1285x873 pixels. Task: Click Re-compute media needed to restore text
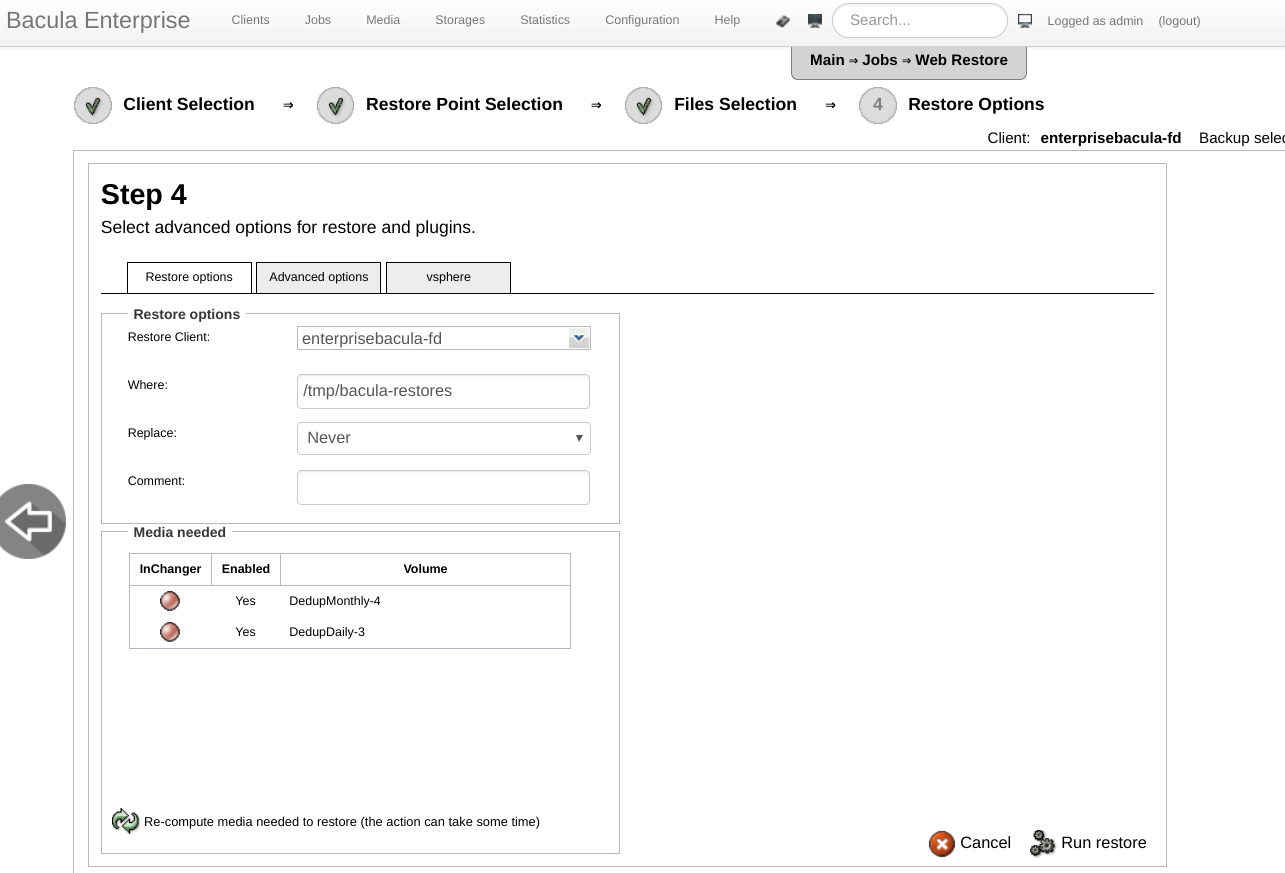click(x=342, y=822)
